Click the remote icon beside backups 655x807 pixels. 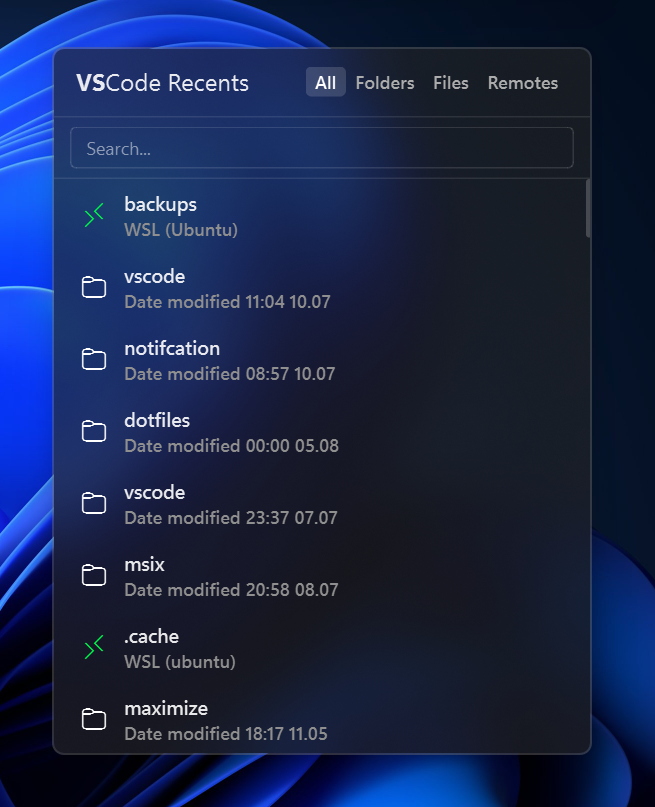coord(94,215)
